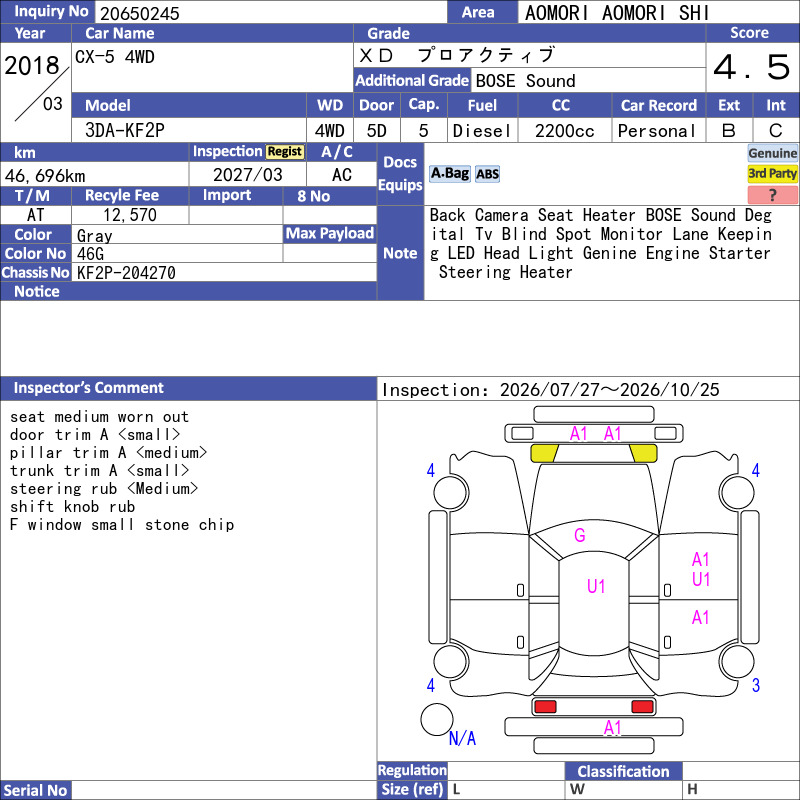This screenshot has height=800, width=800.
Task: Click the Docs Equips label
Action: click(400, 174)
